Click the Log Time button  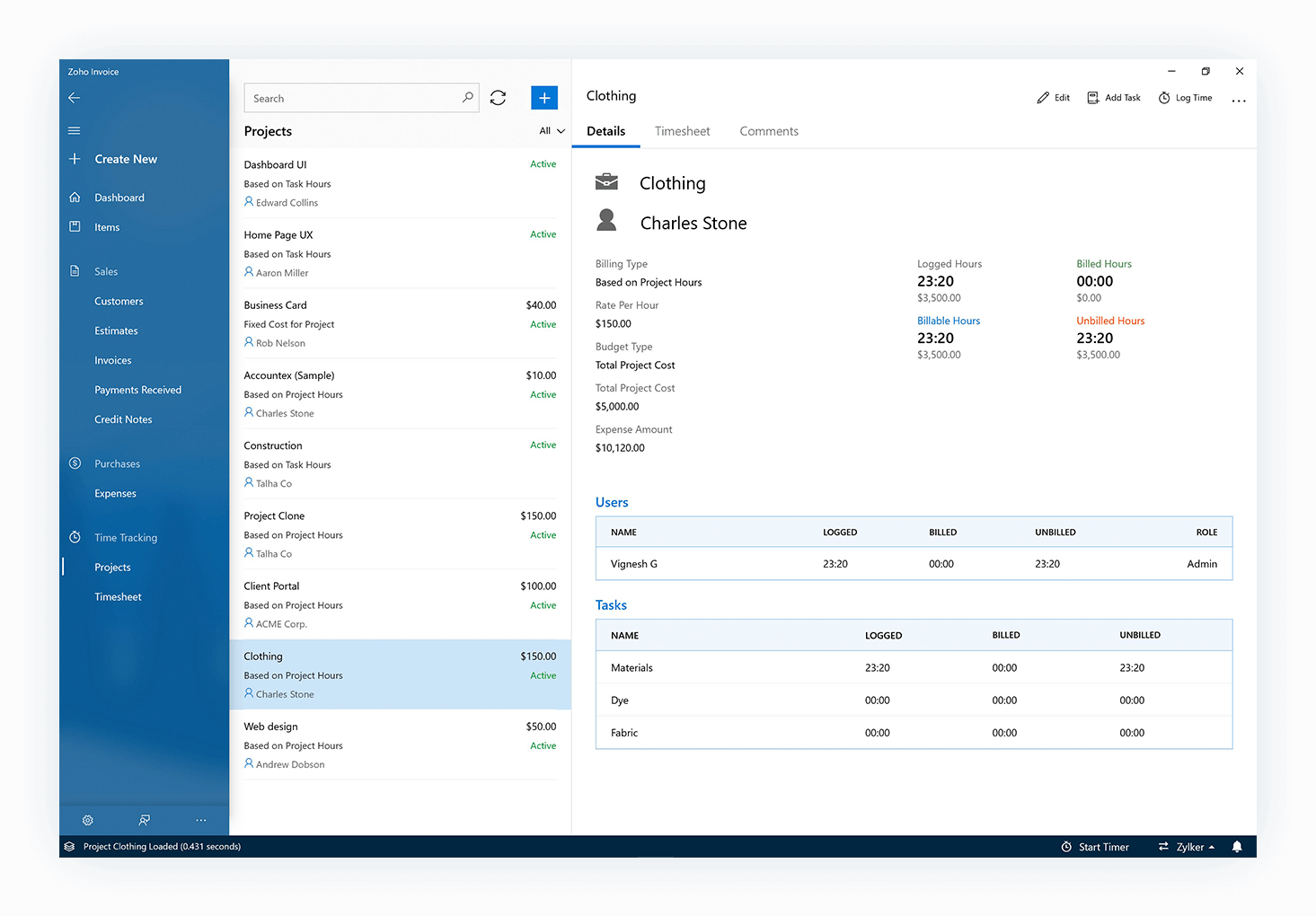pyautogui.click(x=1186, y=98)
